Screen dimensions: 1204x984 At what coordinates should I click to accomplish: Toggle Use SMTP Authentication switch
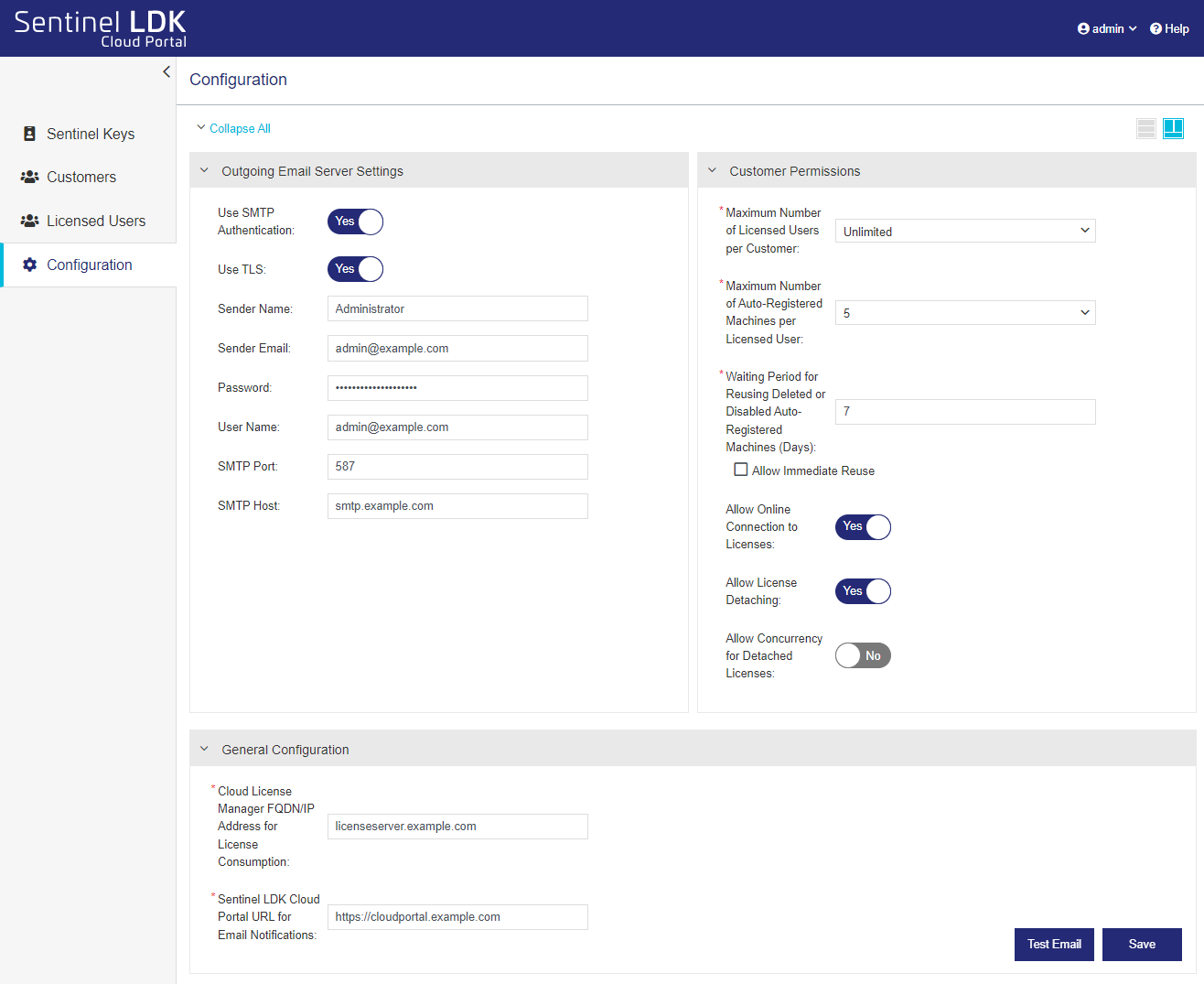click(355, 222)
